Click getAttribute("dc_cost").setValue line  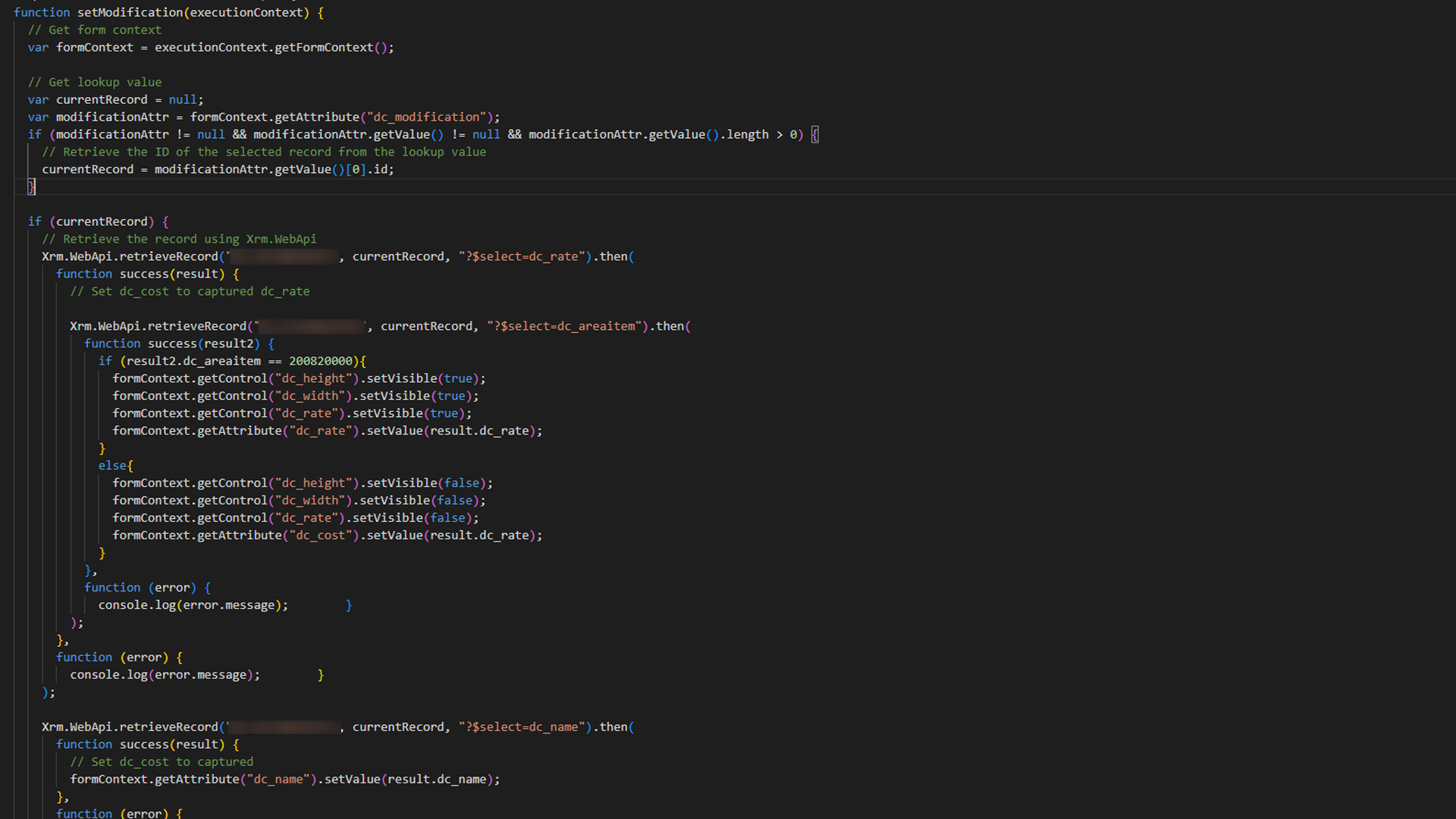(328, 535)
